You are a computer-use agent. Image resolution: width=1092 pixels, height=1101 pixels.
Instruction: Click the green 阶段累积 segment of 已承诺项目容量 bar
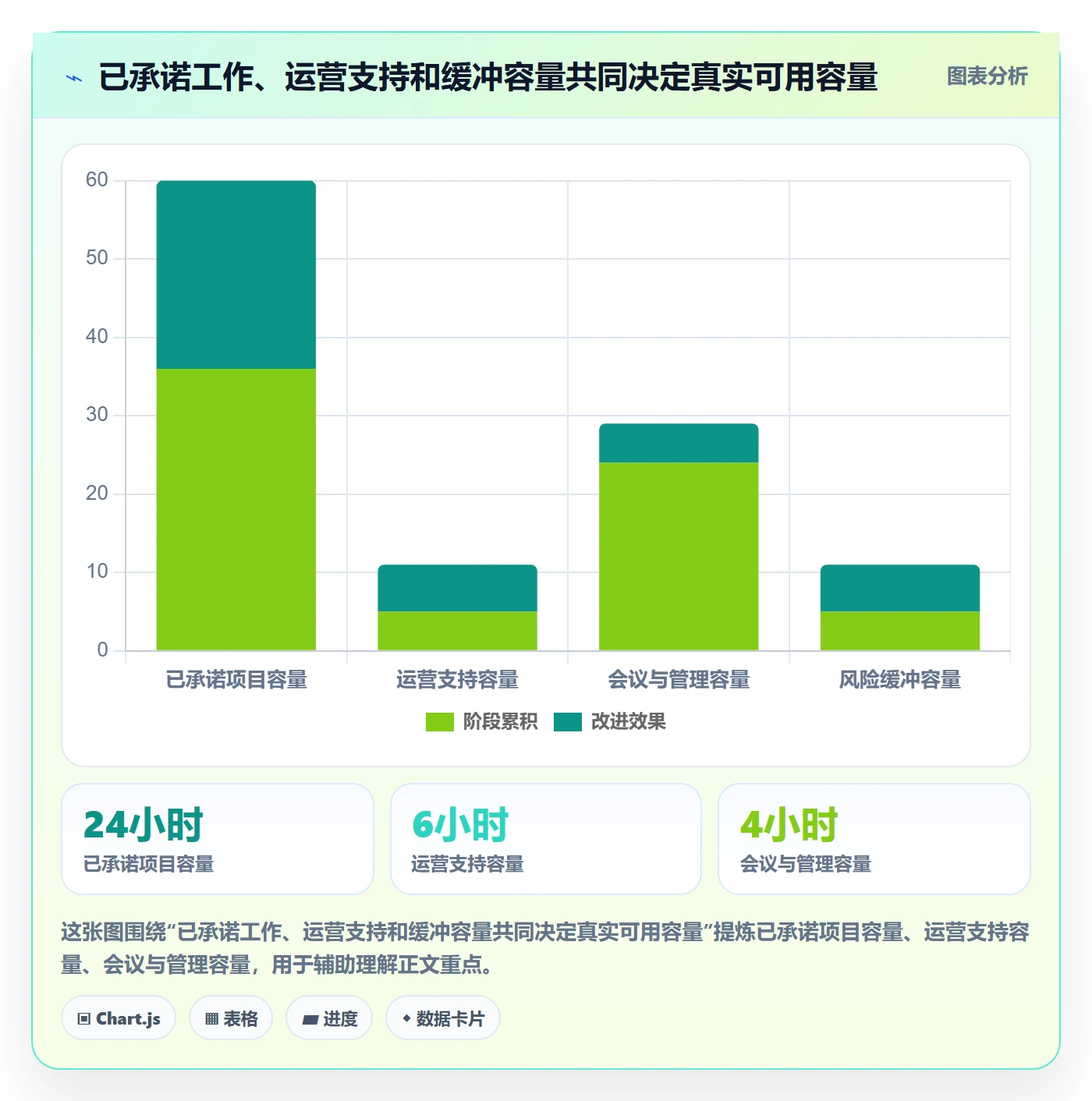click(236, 509)
